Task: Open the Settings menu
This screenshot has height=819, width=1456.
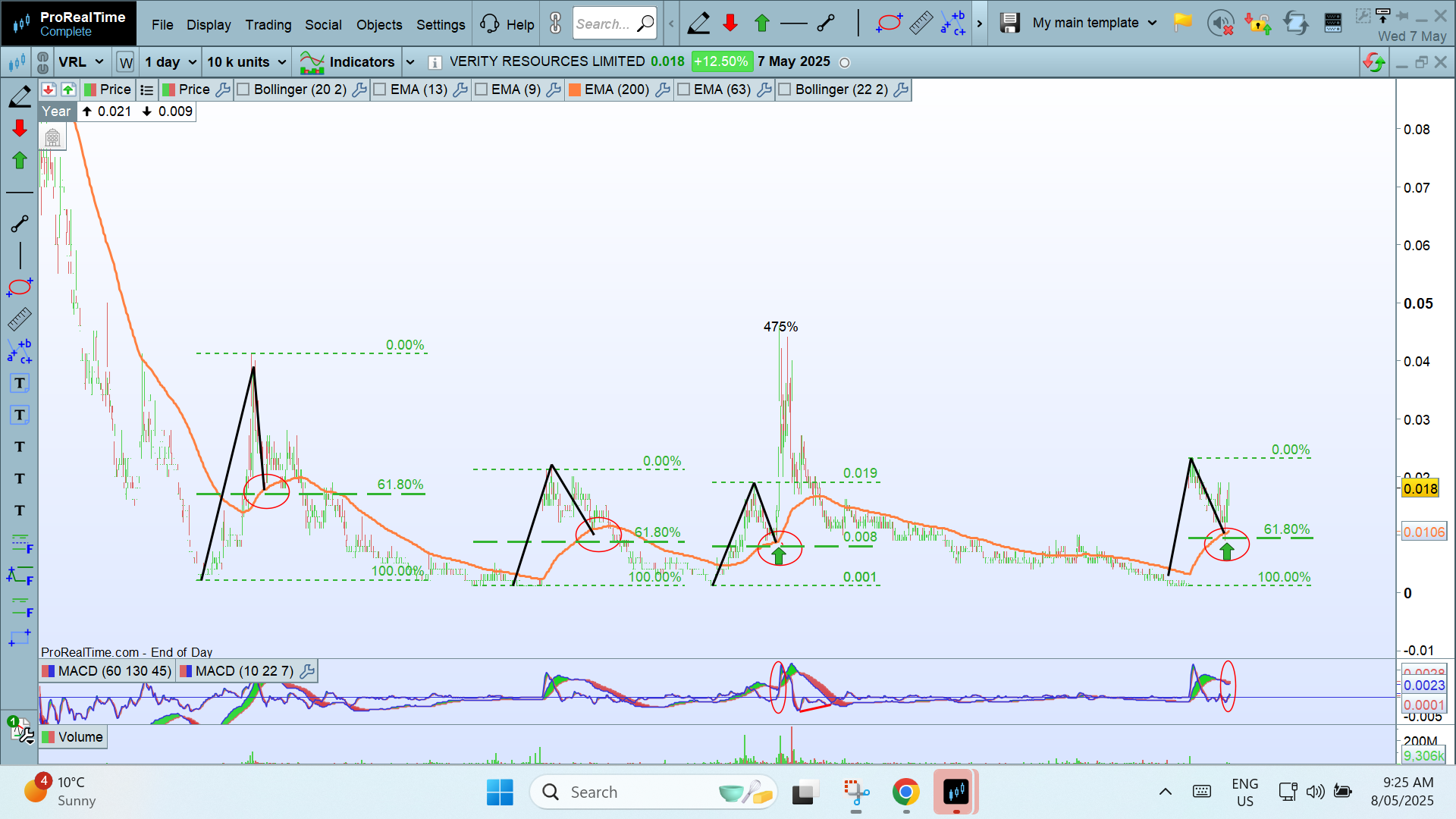Action: coord(441,24)
